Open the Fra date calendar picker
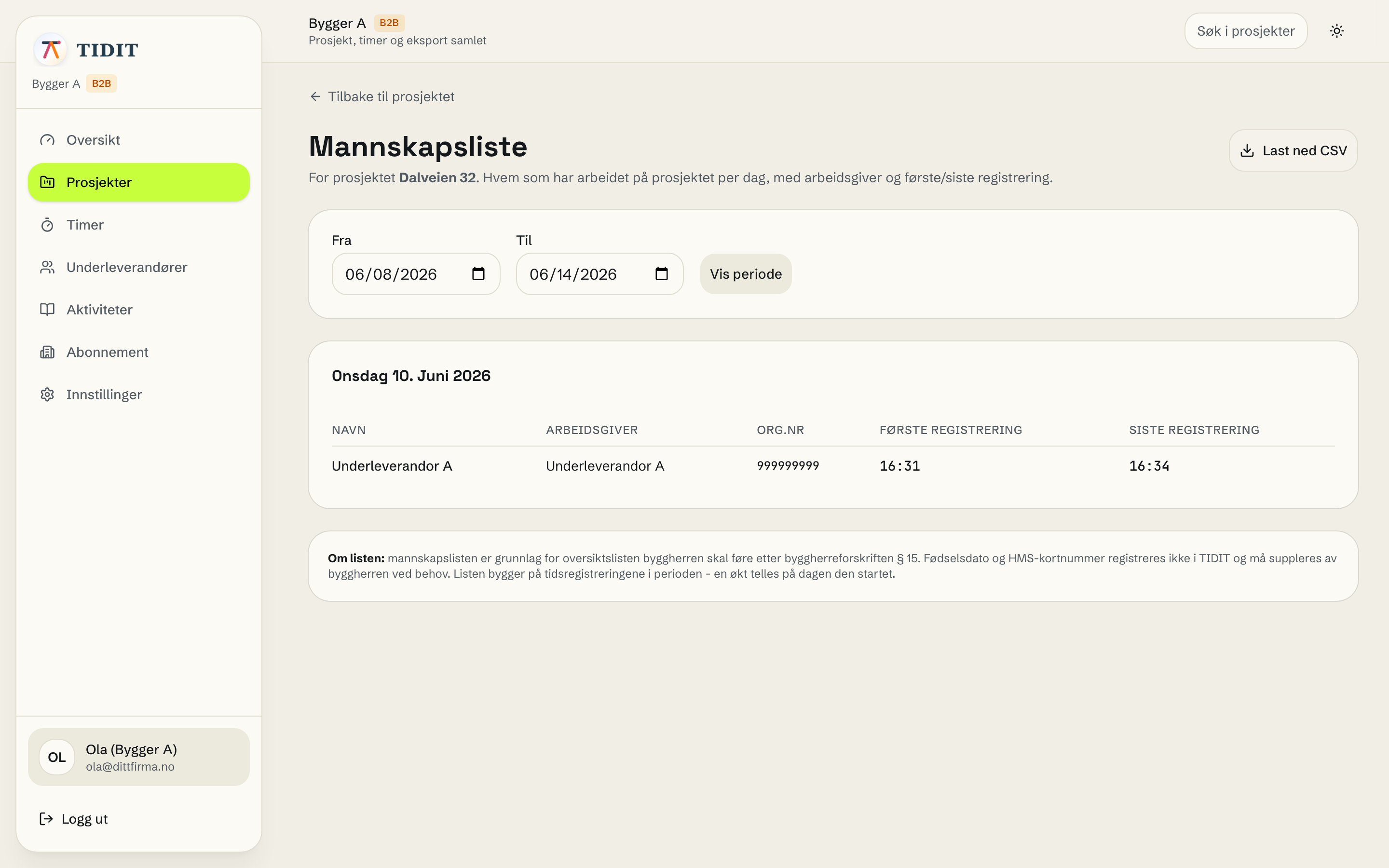This screenshot has width=1389, height=868. point(478,274)
